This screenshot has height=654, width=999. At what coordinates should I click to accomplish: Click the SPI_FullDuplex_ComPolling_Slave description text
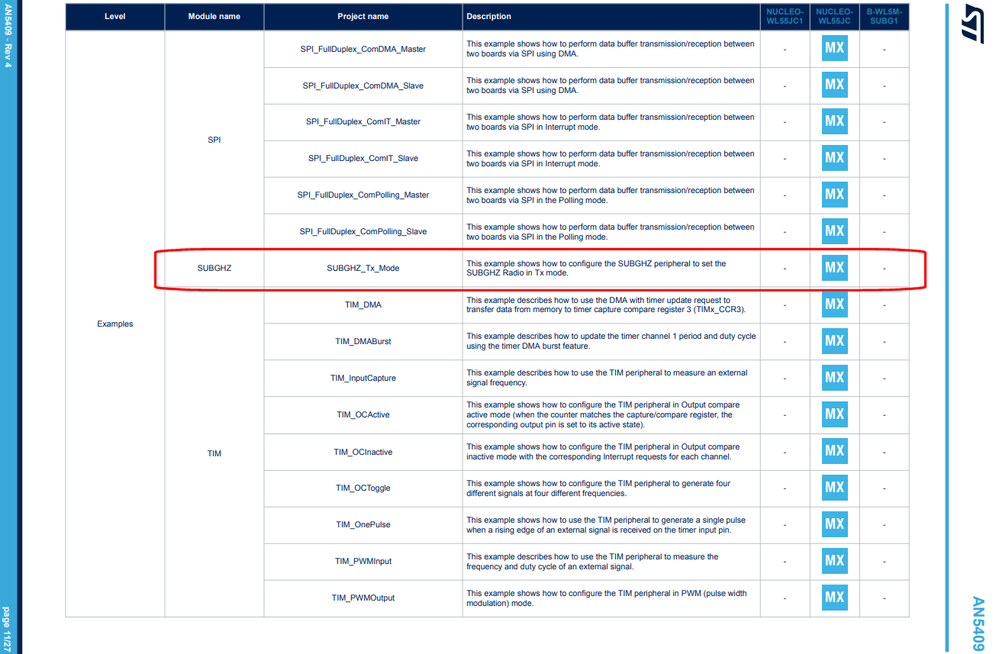pos(610,231)
